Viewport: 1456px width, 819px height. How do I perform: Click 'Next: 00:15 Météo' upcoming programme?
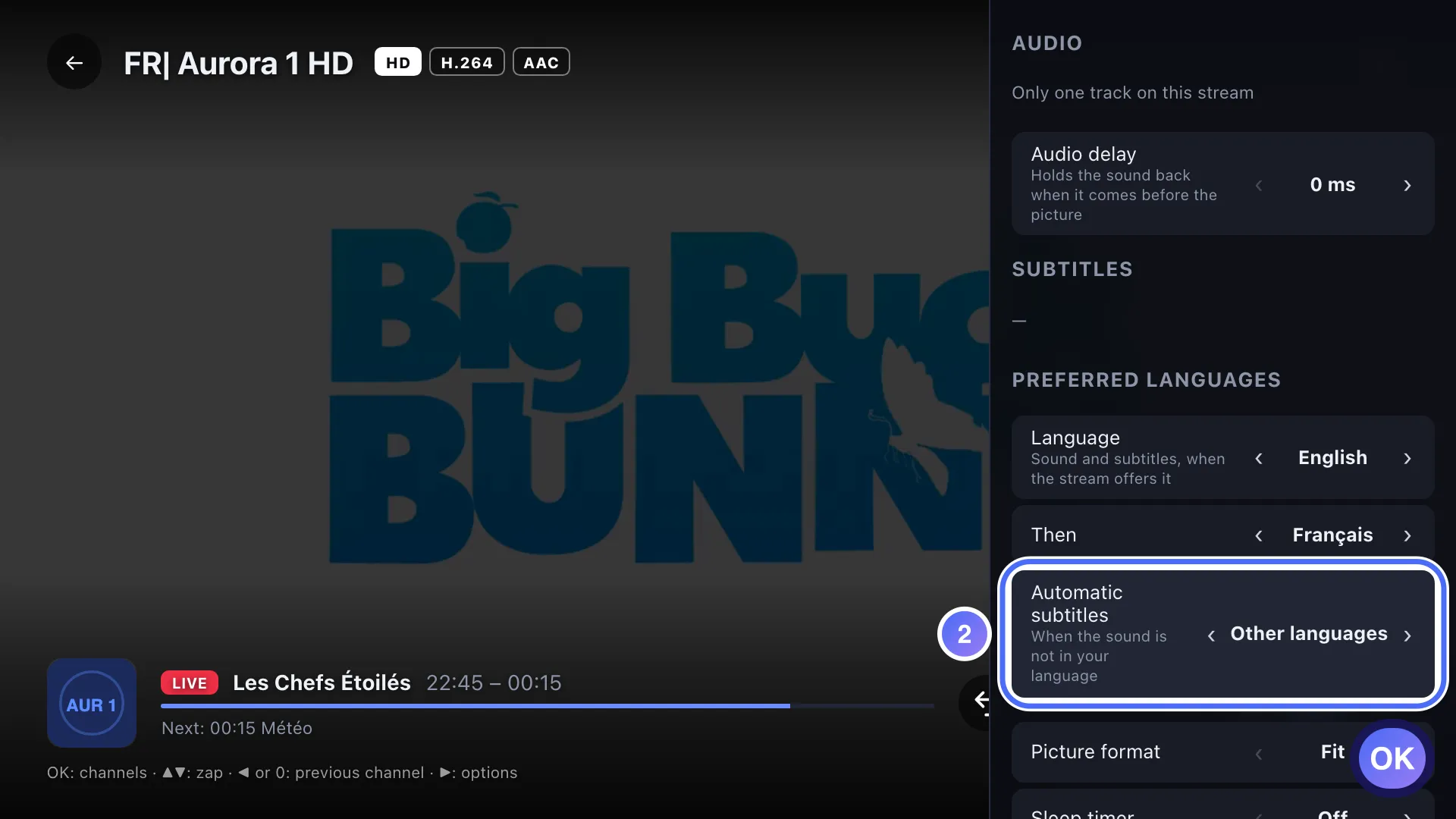(237, 728)
